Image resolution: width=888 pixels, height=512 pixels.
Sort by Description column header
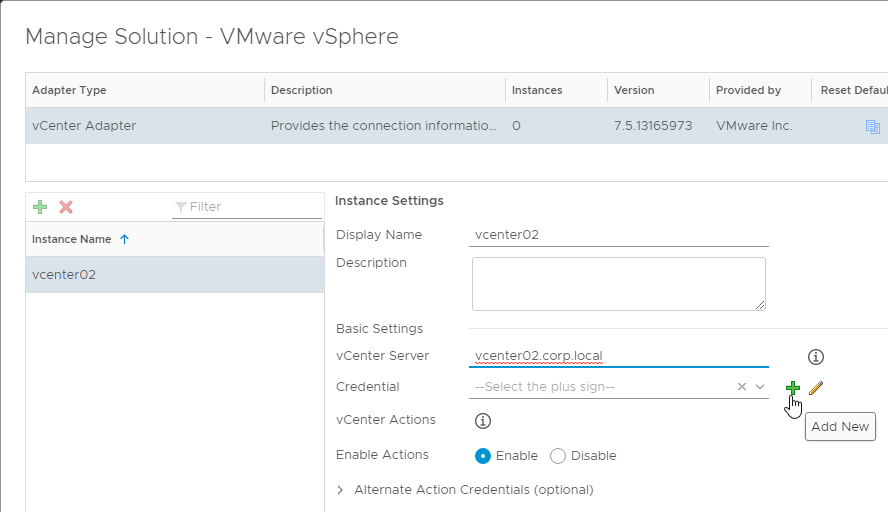385,90
